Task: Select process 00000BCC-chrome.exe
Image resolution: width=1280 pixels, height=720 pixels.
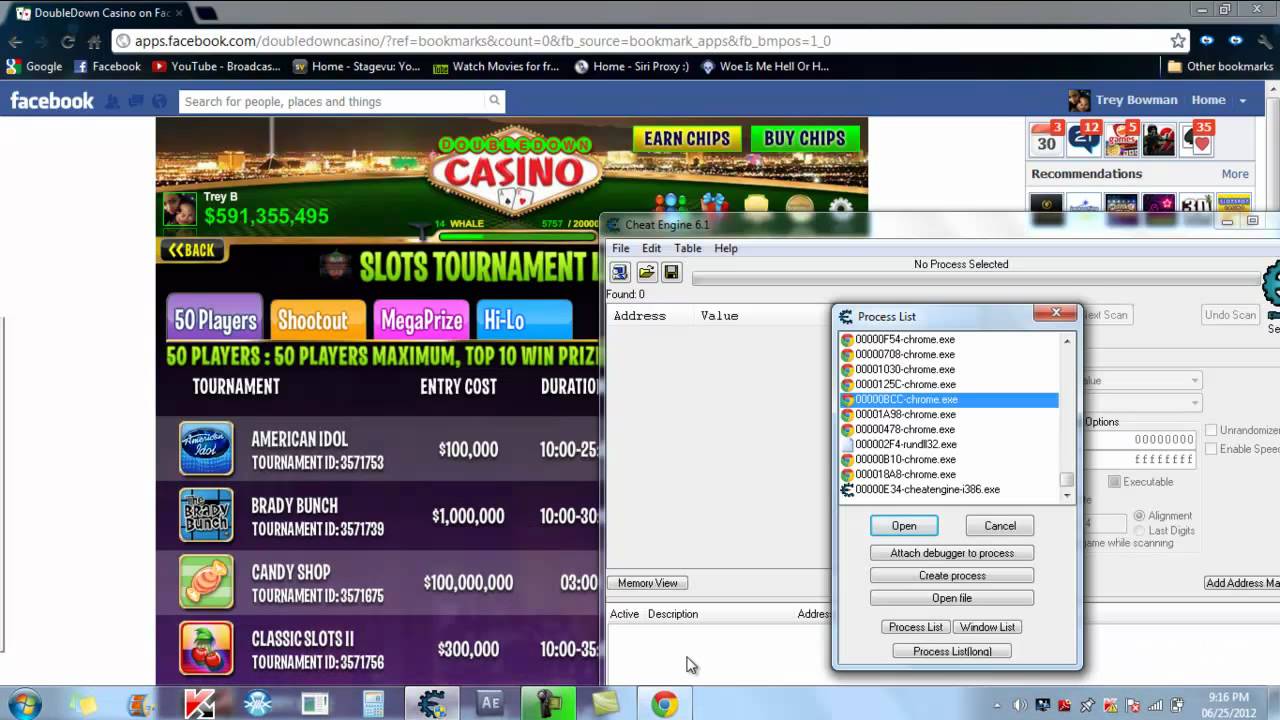Action: click(948, 399)
